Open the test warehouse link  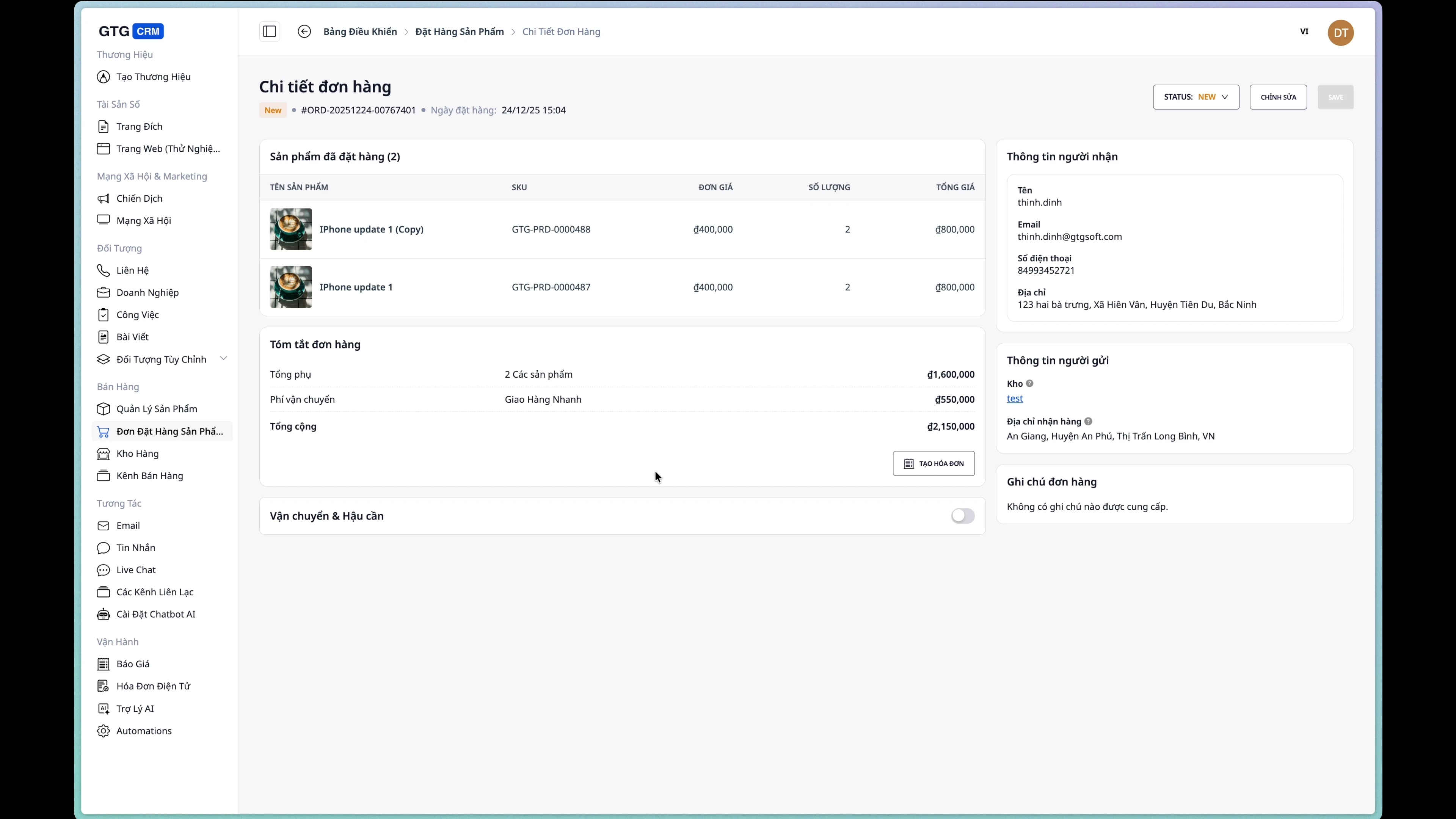(1015, 399)
